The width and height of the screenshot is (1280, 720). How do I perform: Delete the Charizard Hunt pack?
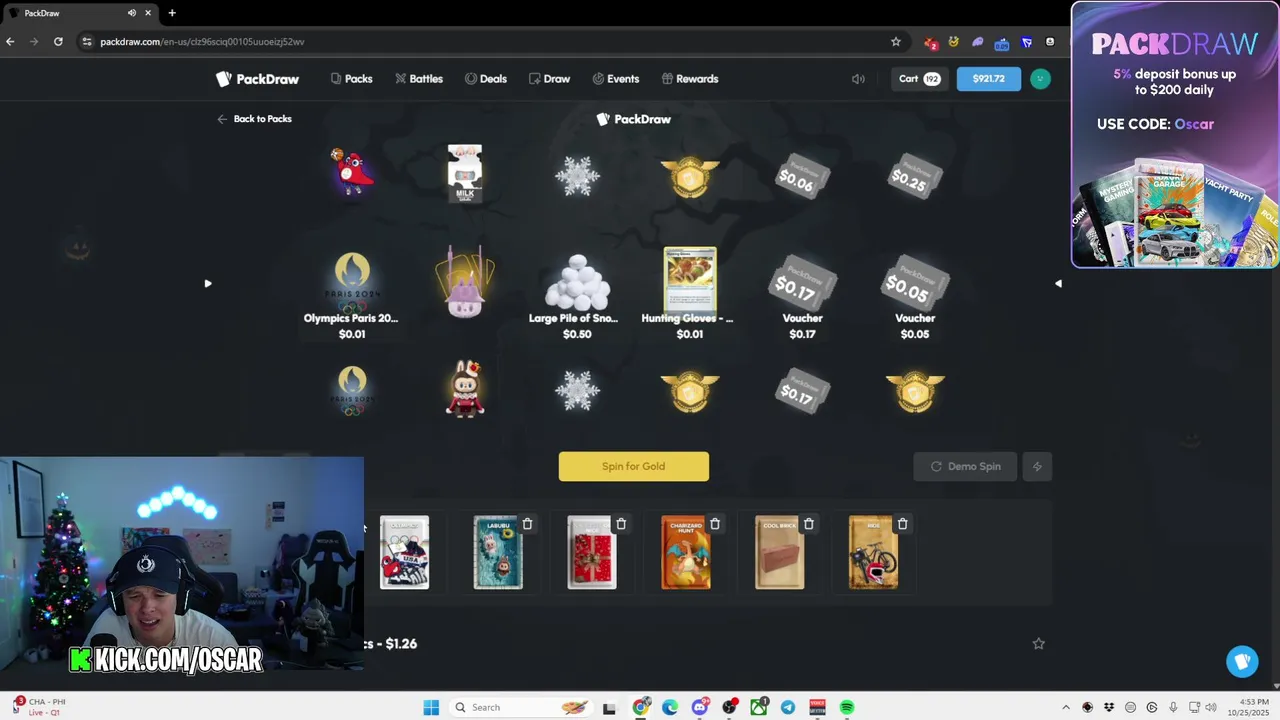click(715, 524)
